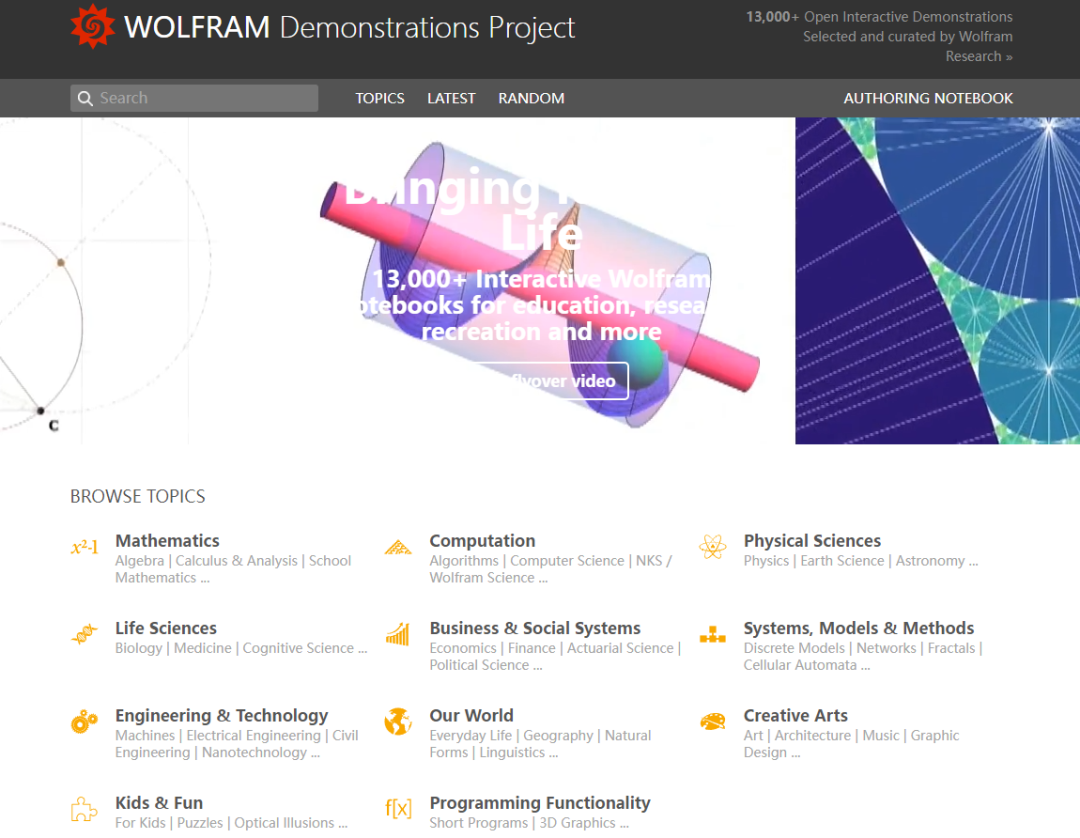1080x838 pixels.
Task: Open Systems, Models & Methods heading
Action: 859,628
